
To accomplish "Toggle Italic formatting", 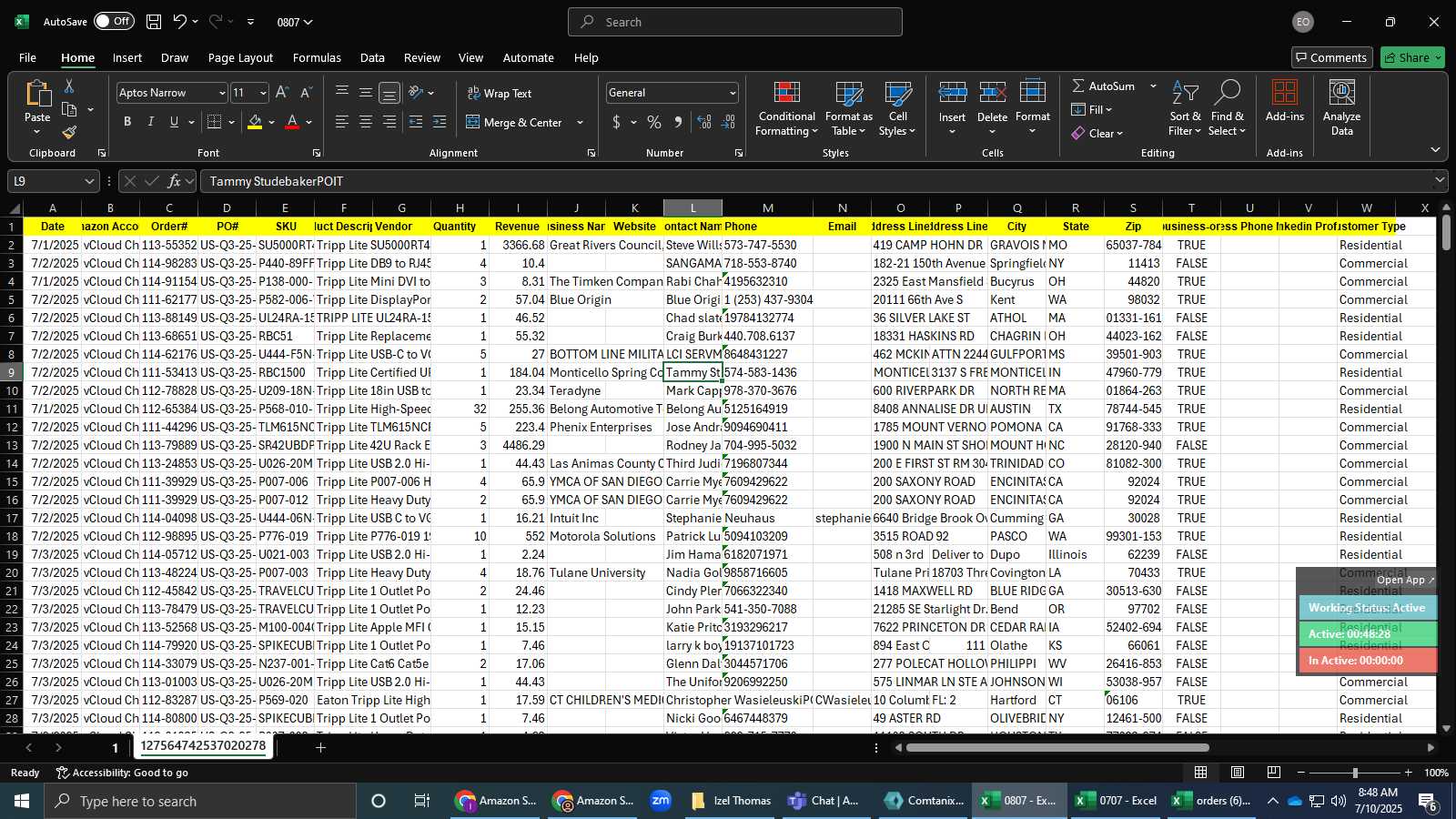I will point(151,122).
